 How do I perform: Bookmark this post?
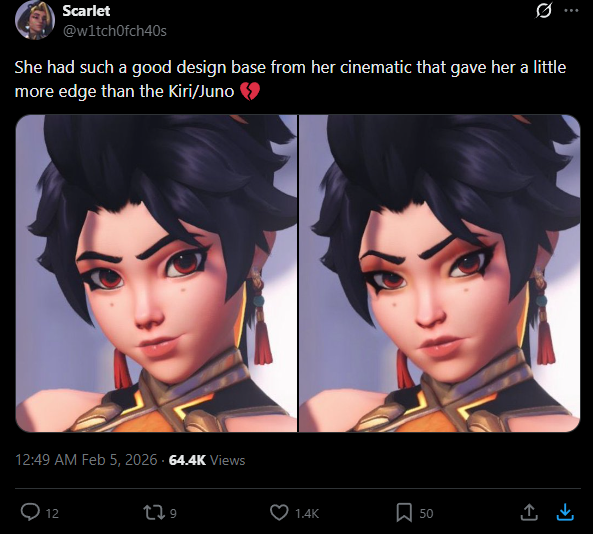[x=404, y=513]
